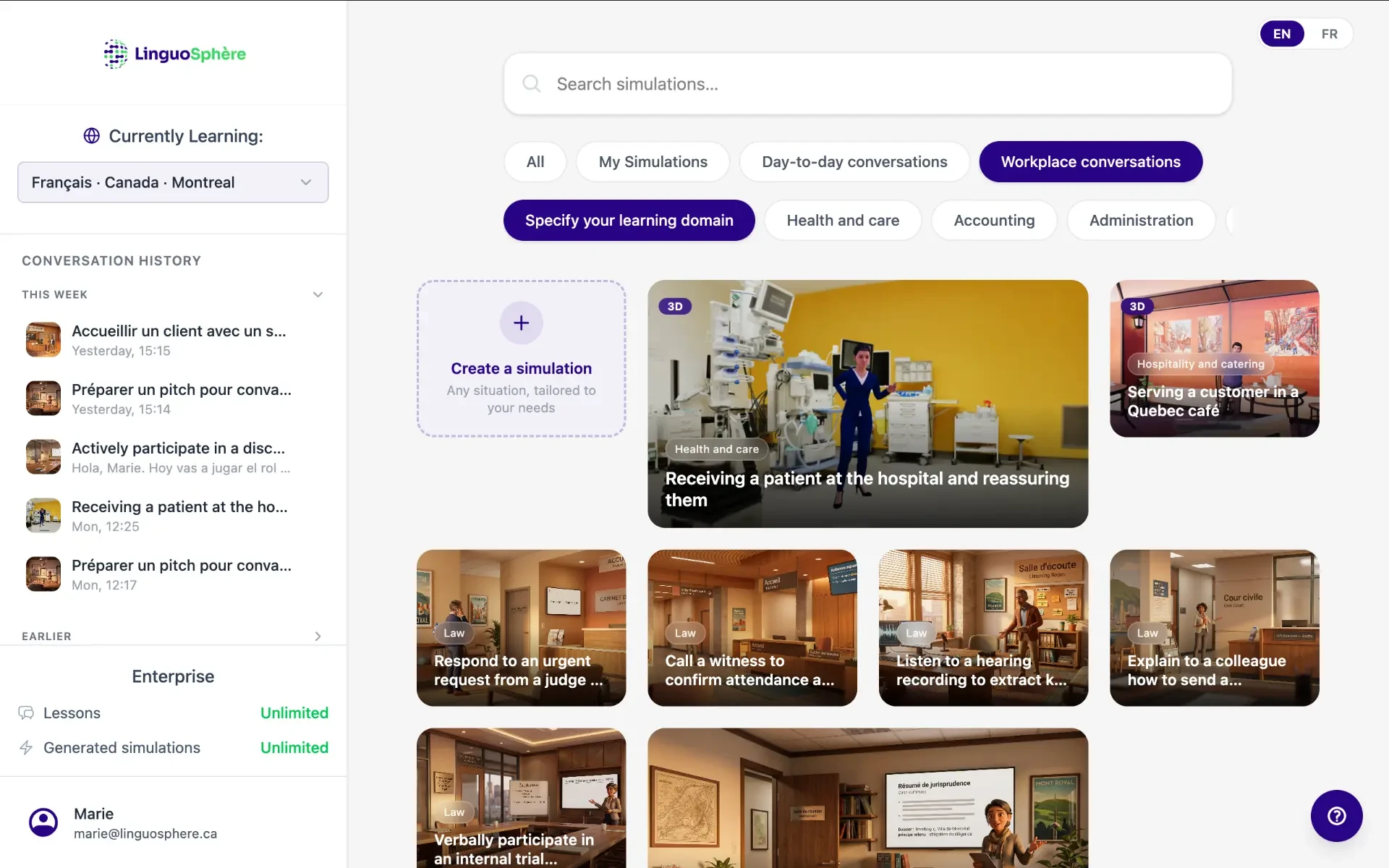
Task: Select the Day-to-day conversations tab
Action: click(x=854, y=162)
